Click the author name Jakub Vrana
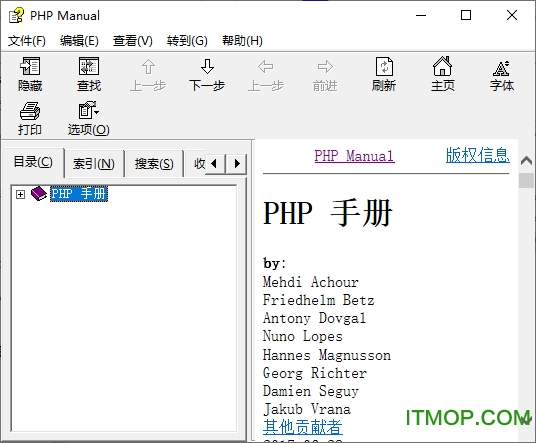 coord(307,409)
